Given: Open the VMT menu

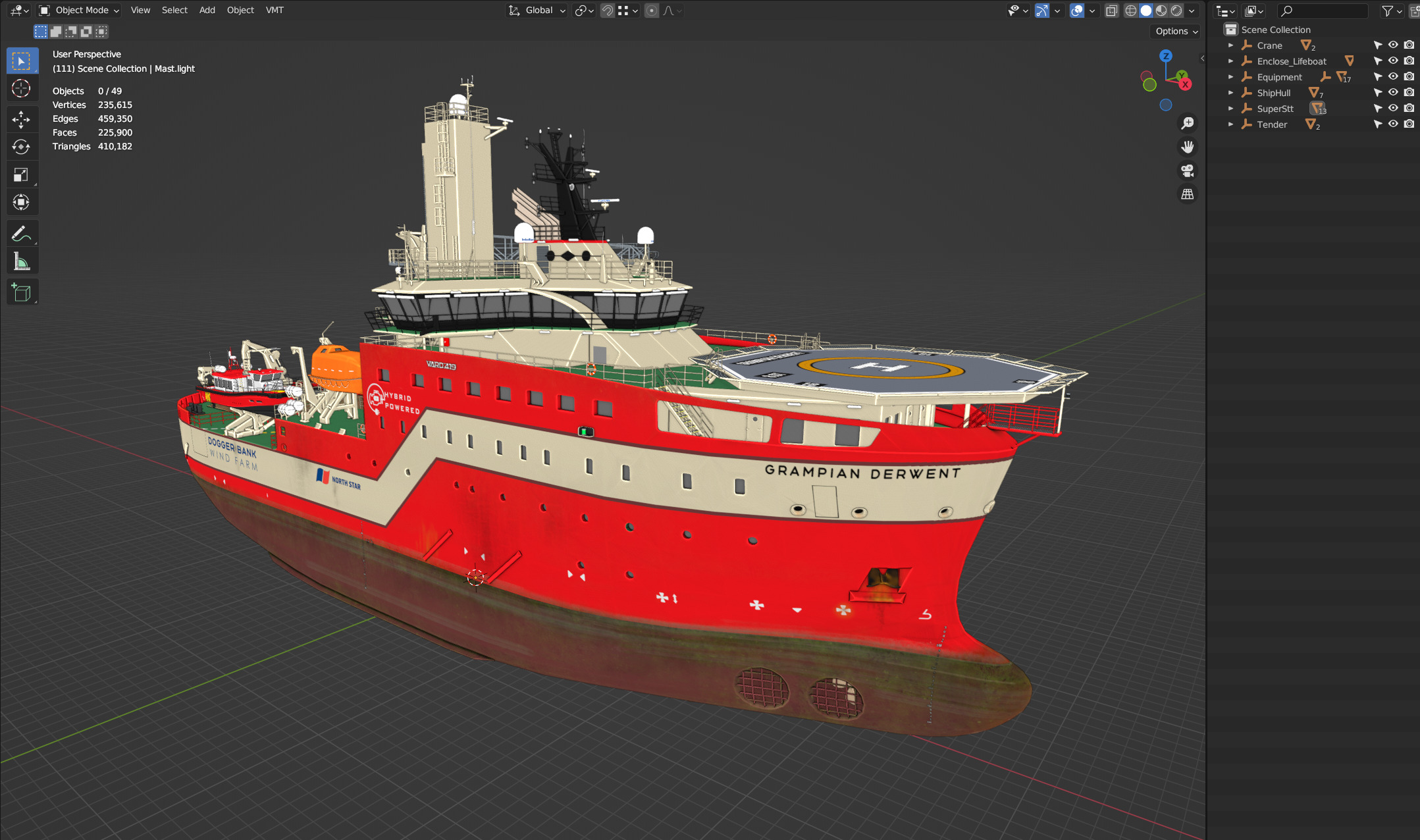Looking at the screenshot, I should tap(275, 11).
